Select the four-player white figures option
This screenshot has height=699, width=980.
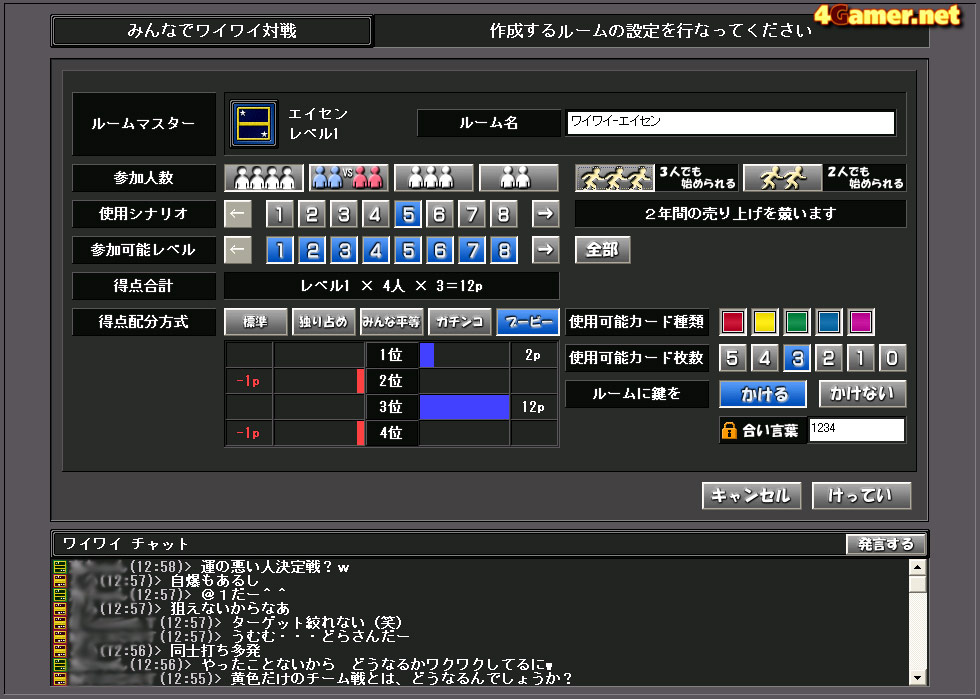pos(264,178)
